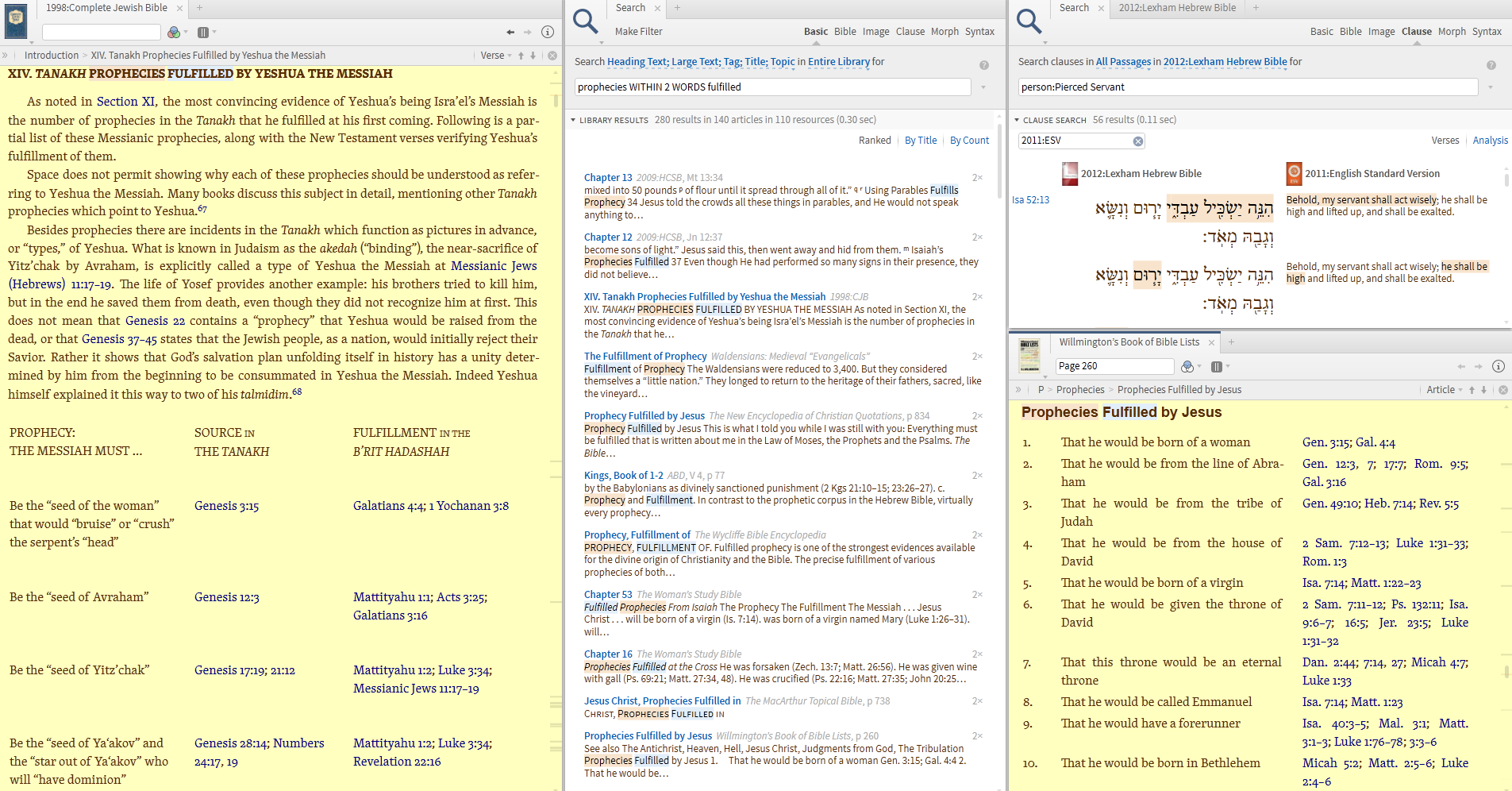Select Basic search type in right Search panel
This screenshot has height=791, width=1512.
coord(1322,32)
